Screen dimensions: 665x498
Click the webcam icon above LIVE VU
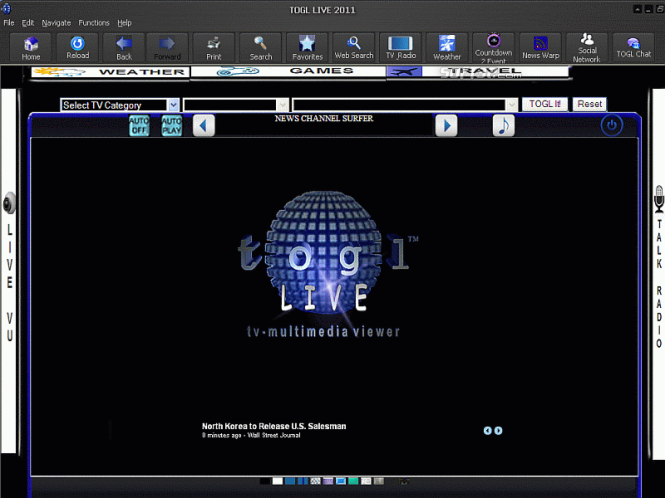[x=9, y=203]
